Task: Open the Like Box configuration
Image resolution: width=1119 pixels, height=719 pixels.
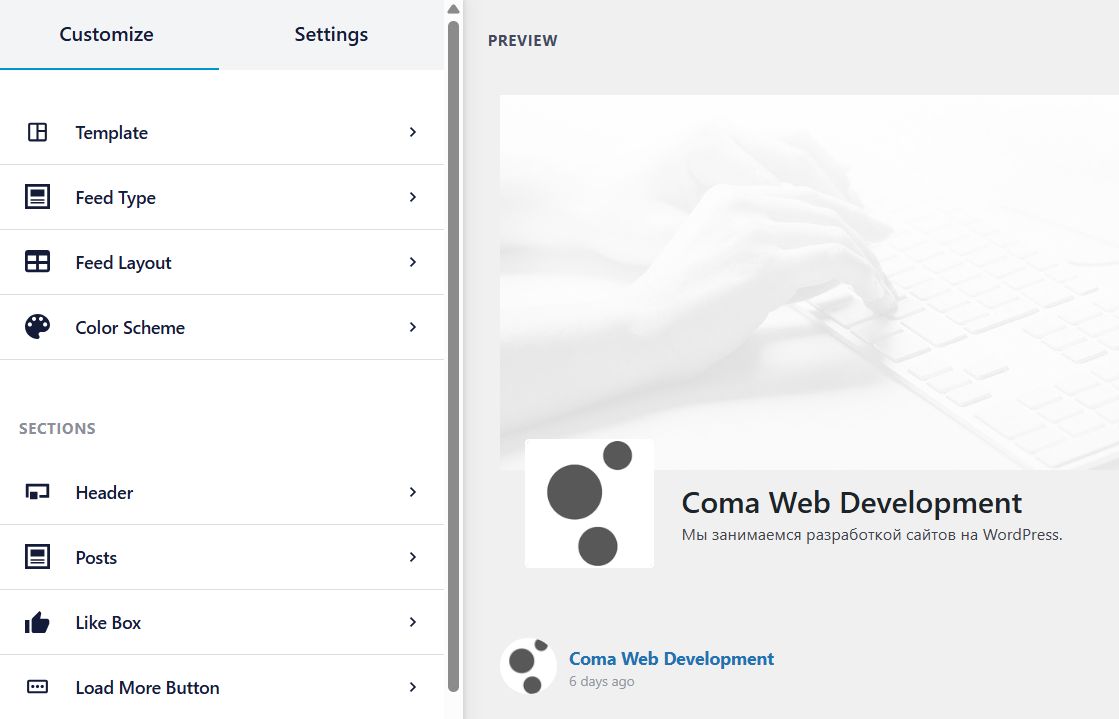Action: point(412,621)
